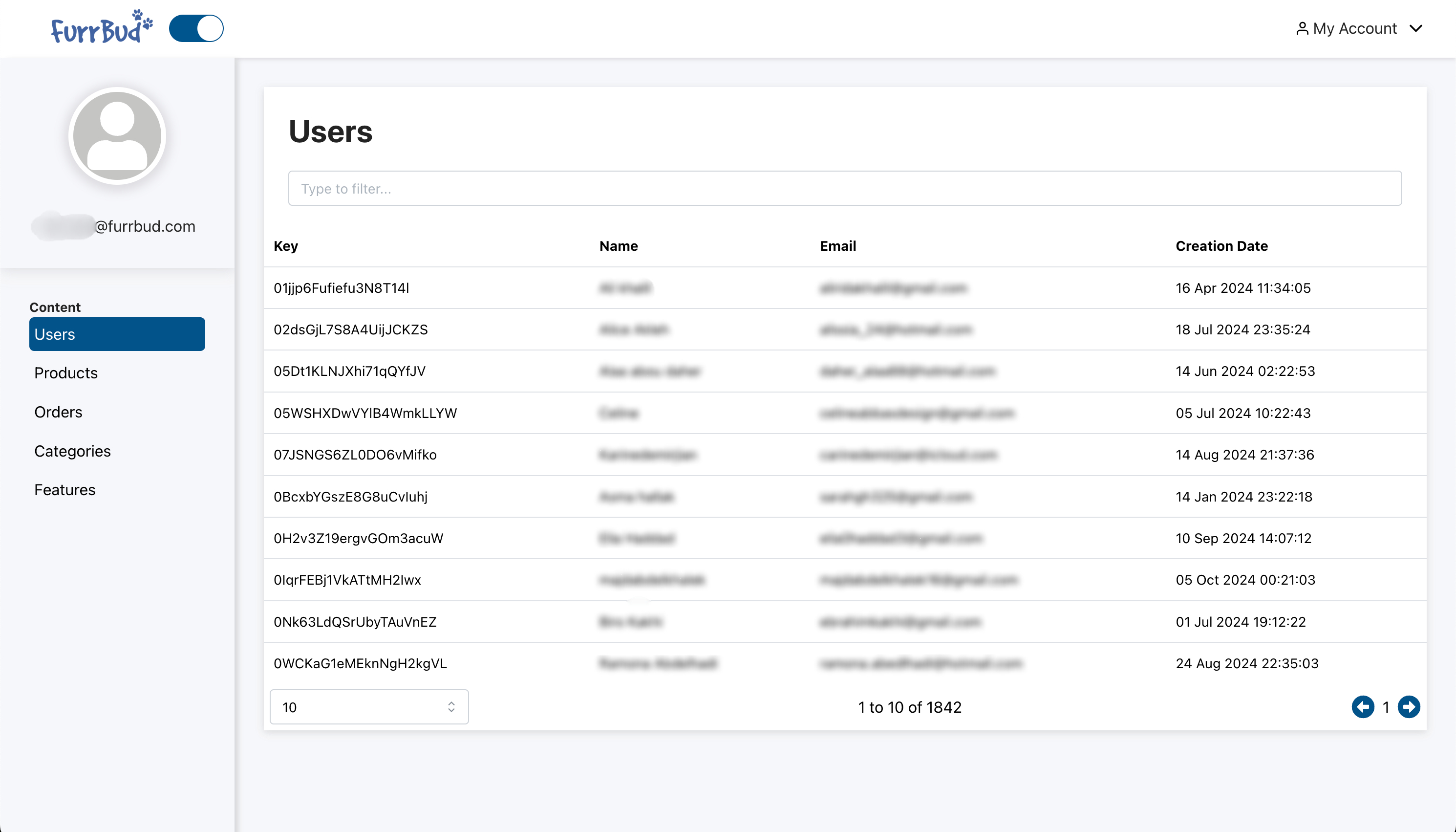This screenshot has width=1456, height=832.
Task: Open the Products section
Action: tap(65, 373)
